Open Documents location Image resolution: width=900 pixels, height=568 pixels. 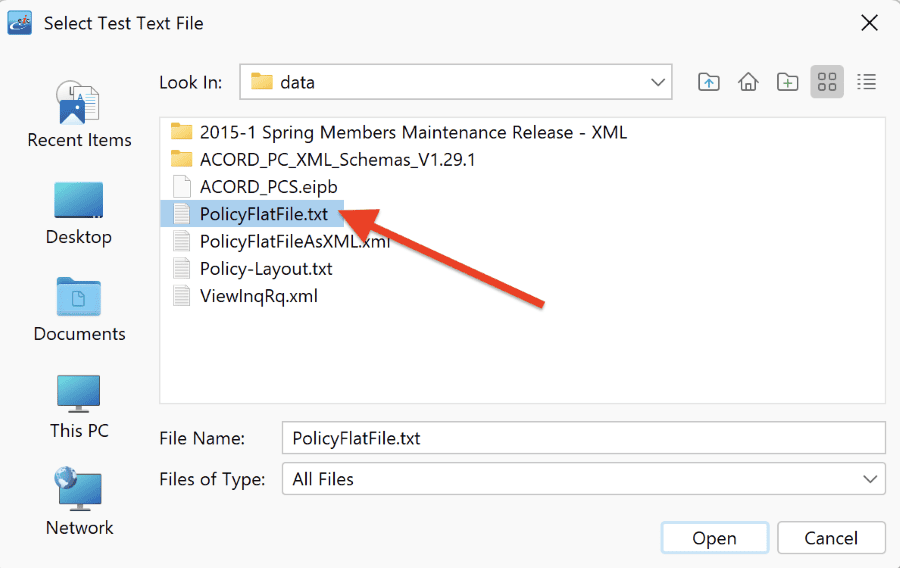[79, 310]
